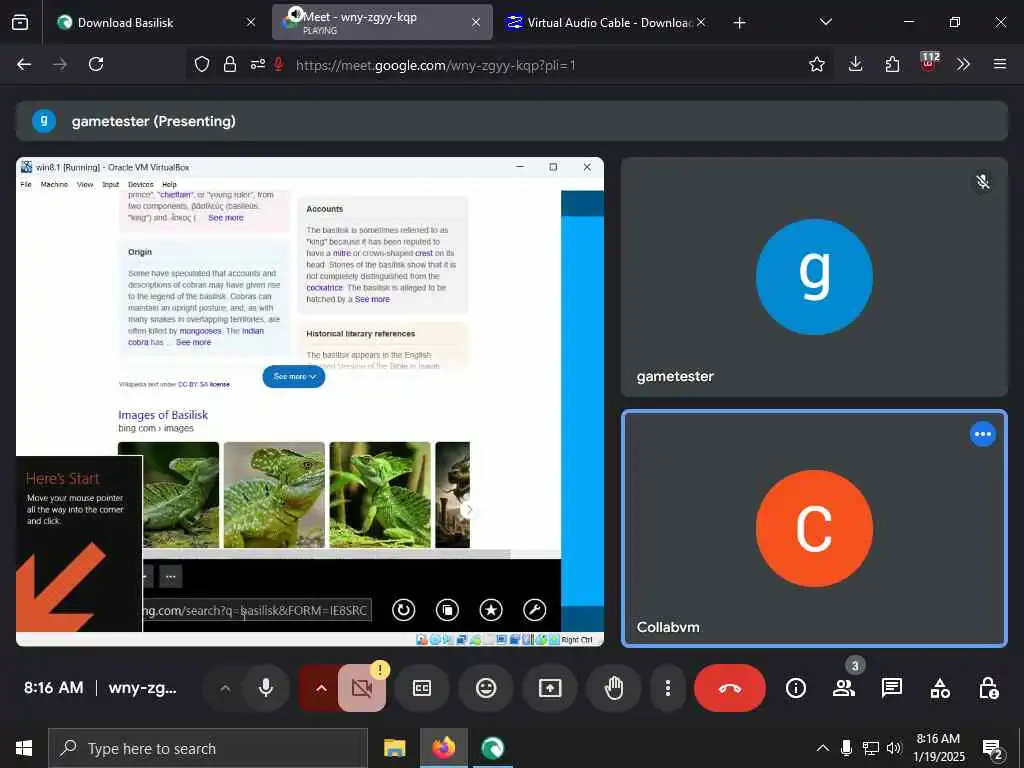Click Type here to search box
The width and height of the screenshot is (1024, 768).
point(208,748)
